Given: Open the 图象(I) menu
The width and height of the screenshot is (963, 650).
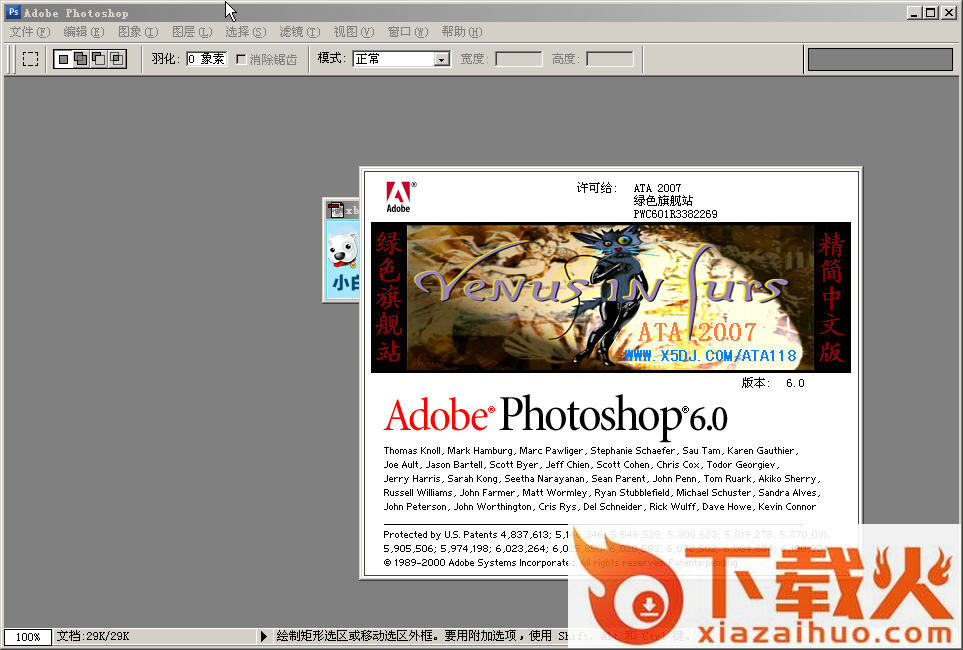Looking at the screenshot, I should point(138,31).
